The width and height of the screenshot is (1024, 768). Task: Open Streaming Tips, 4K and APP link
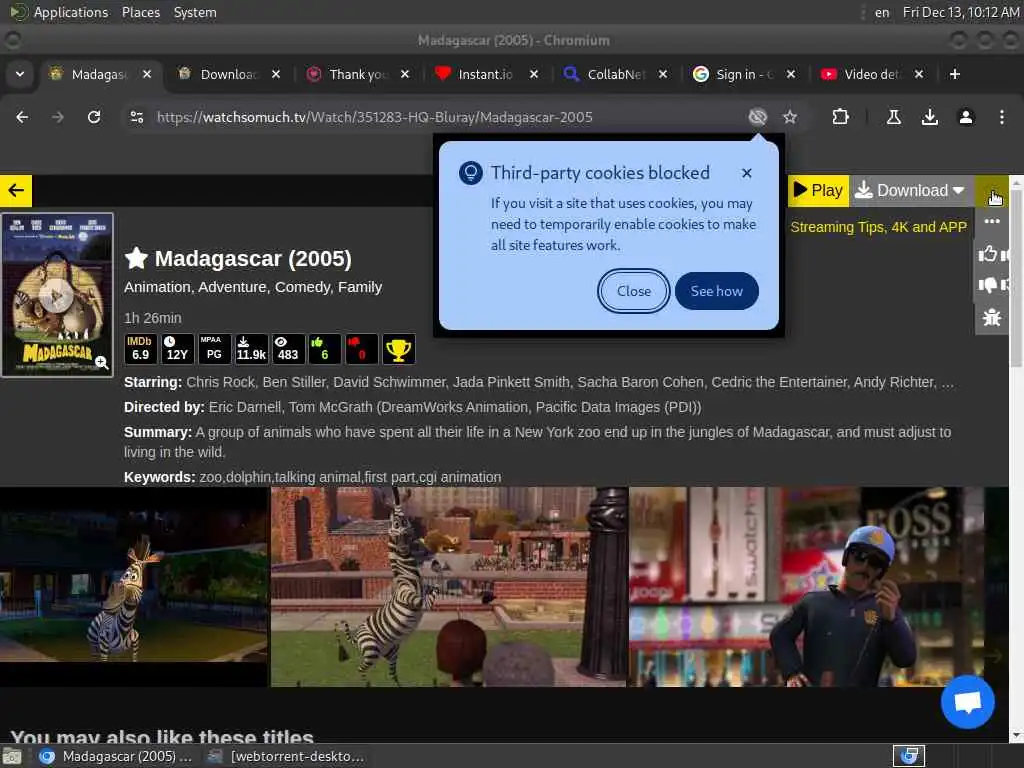point(878,227)
